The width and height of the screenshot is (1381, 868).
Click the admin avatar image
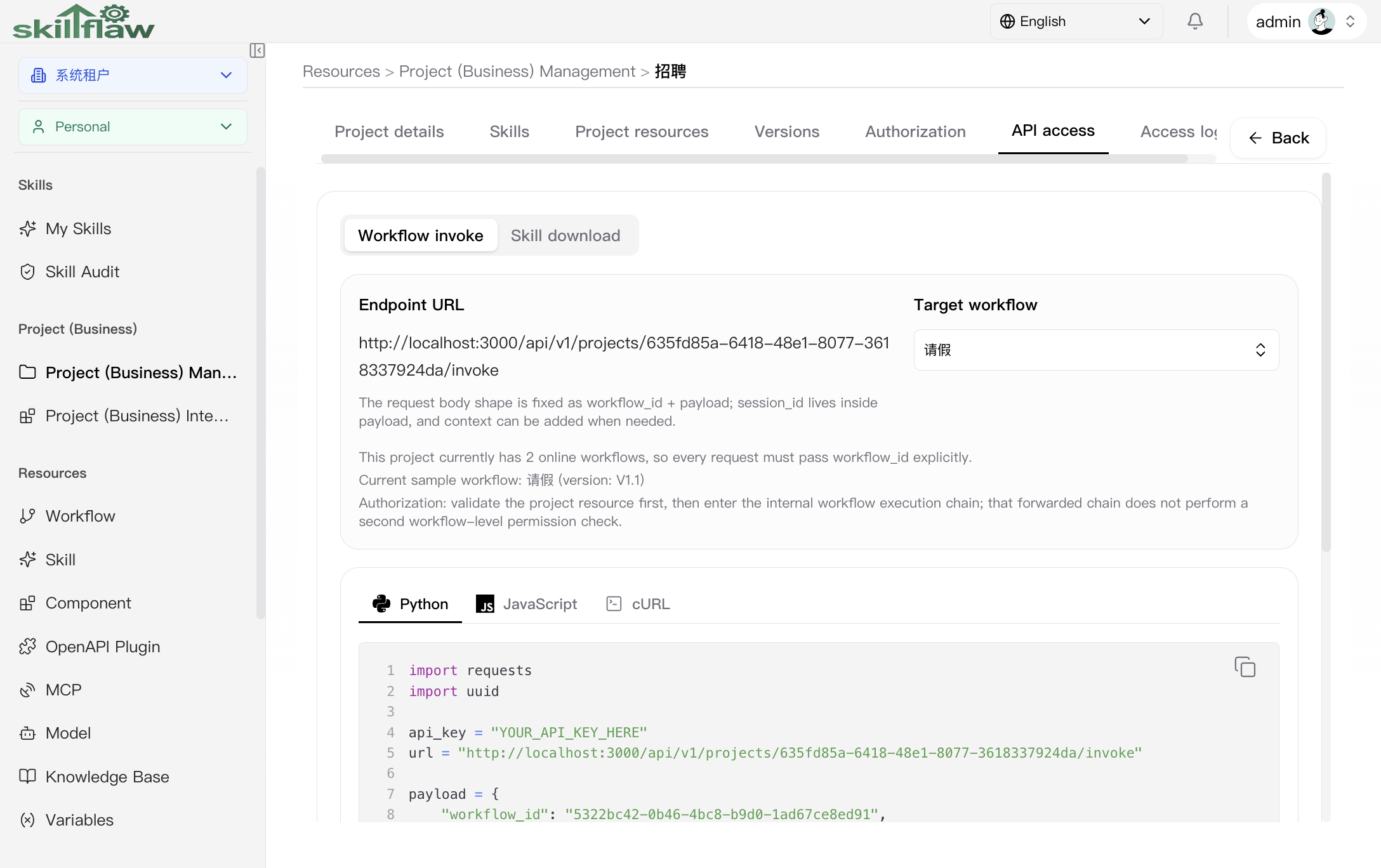coord(1322,22)
